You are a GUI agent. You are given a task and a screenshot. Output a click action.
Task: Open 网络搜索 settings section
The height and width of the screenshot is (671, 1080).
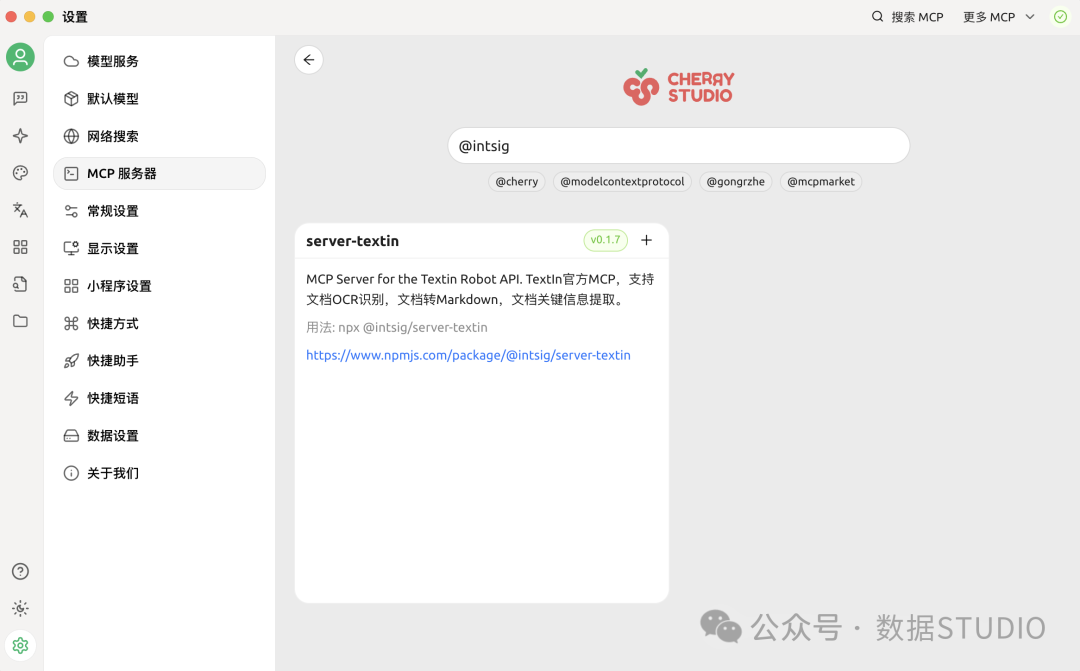(x=159, y=136)
